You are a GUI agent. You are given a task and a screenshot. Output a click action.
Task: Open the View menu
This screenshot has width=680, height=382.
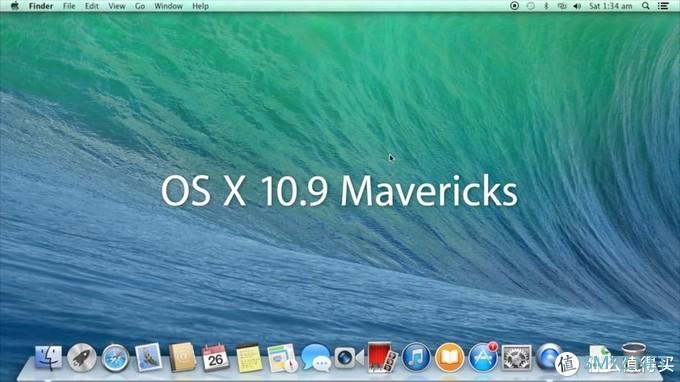click(117, 6)
